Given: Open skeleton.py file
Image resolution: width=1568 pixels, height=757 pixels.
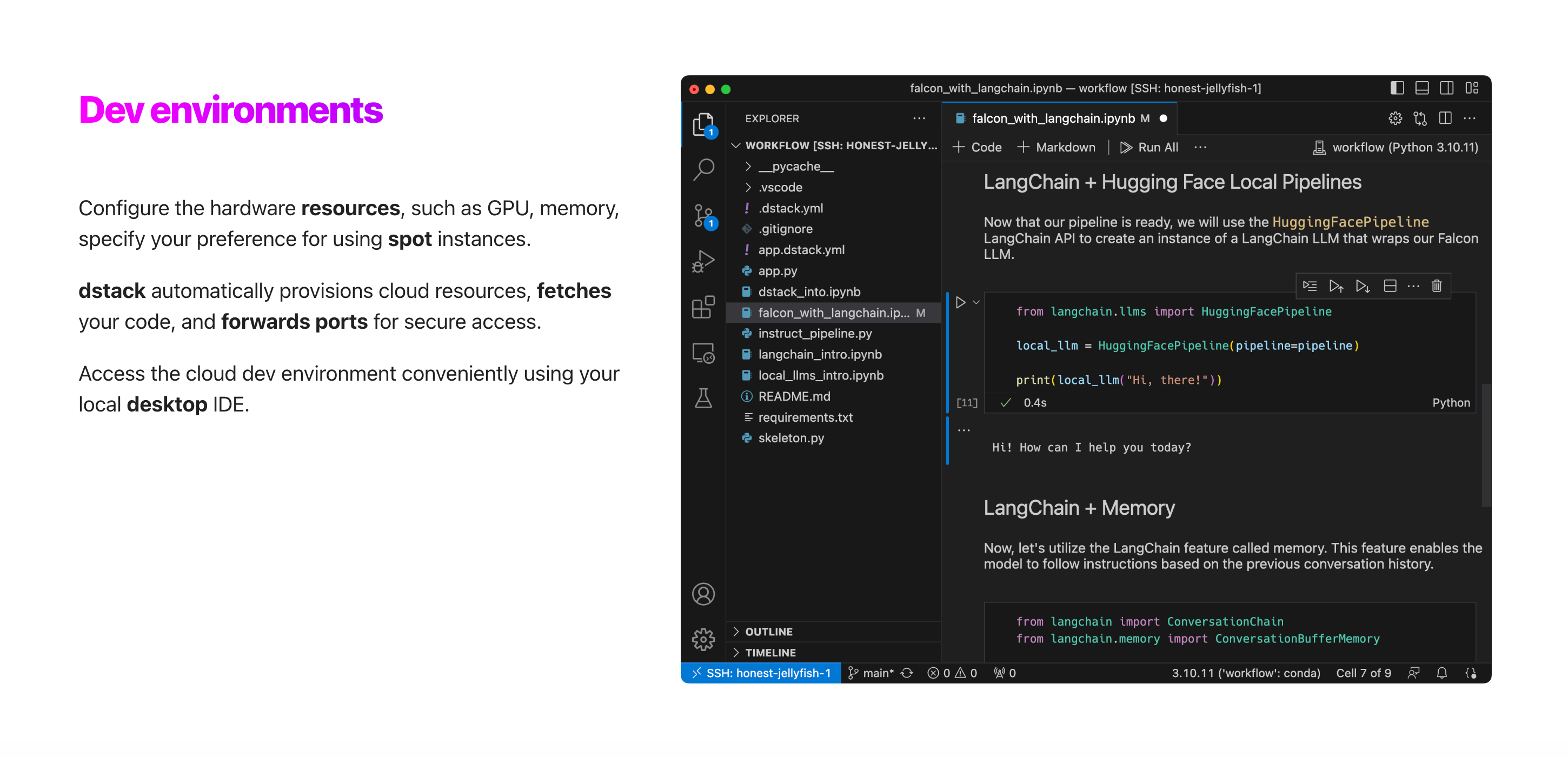Looking at the screenshot, I should (834, 438).
